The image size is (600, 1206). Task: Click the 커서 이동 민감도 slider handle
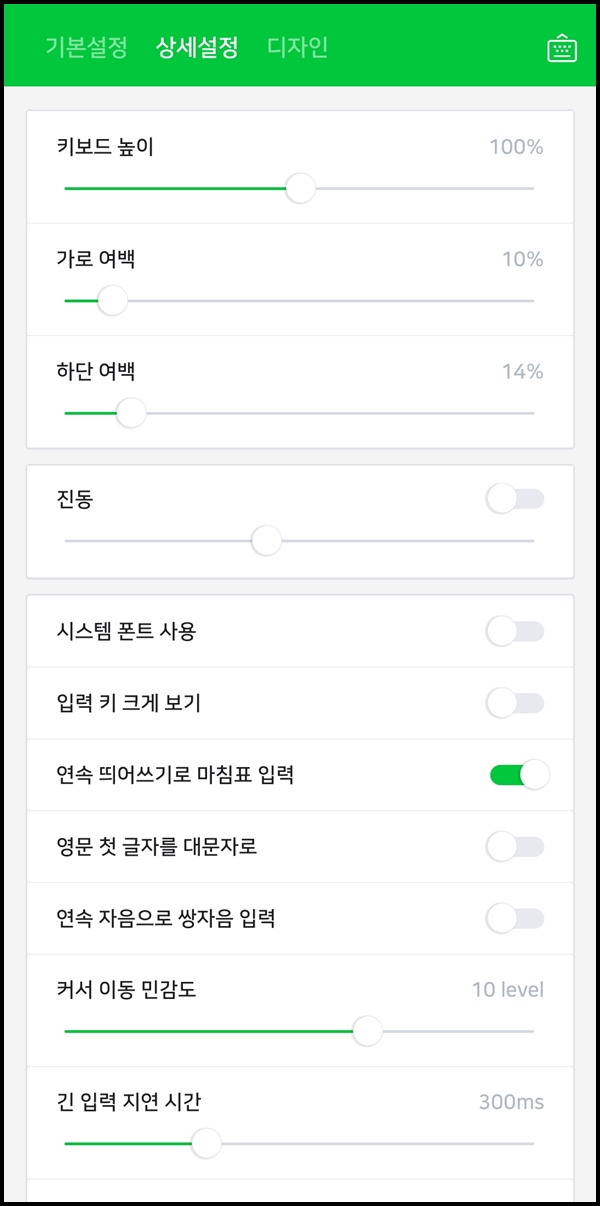367,1029
